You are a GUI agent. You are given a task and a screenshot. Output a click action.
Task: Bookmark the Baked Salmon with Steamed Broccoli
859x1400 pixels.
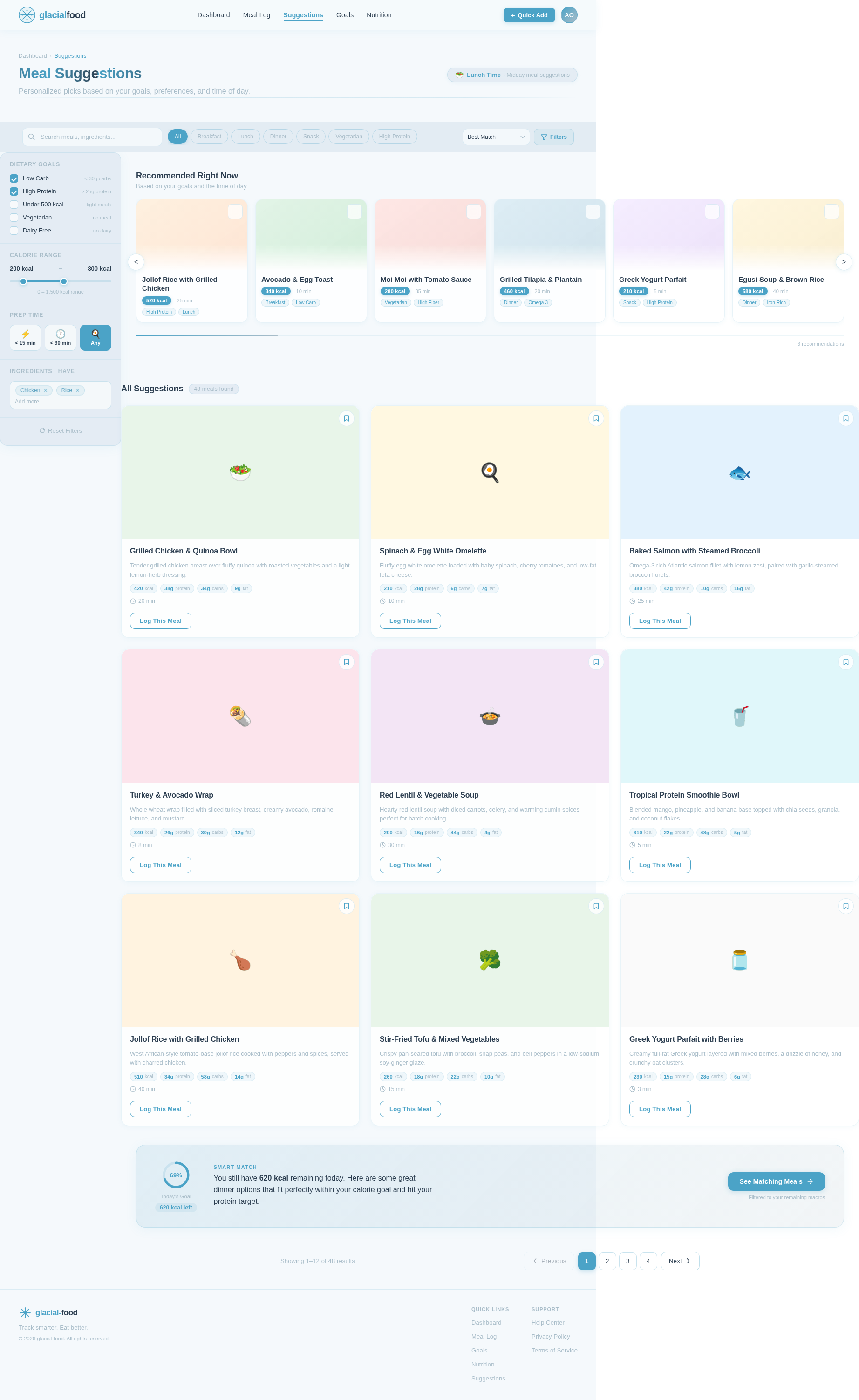845,418
